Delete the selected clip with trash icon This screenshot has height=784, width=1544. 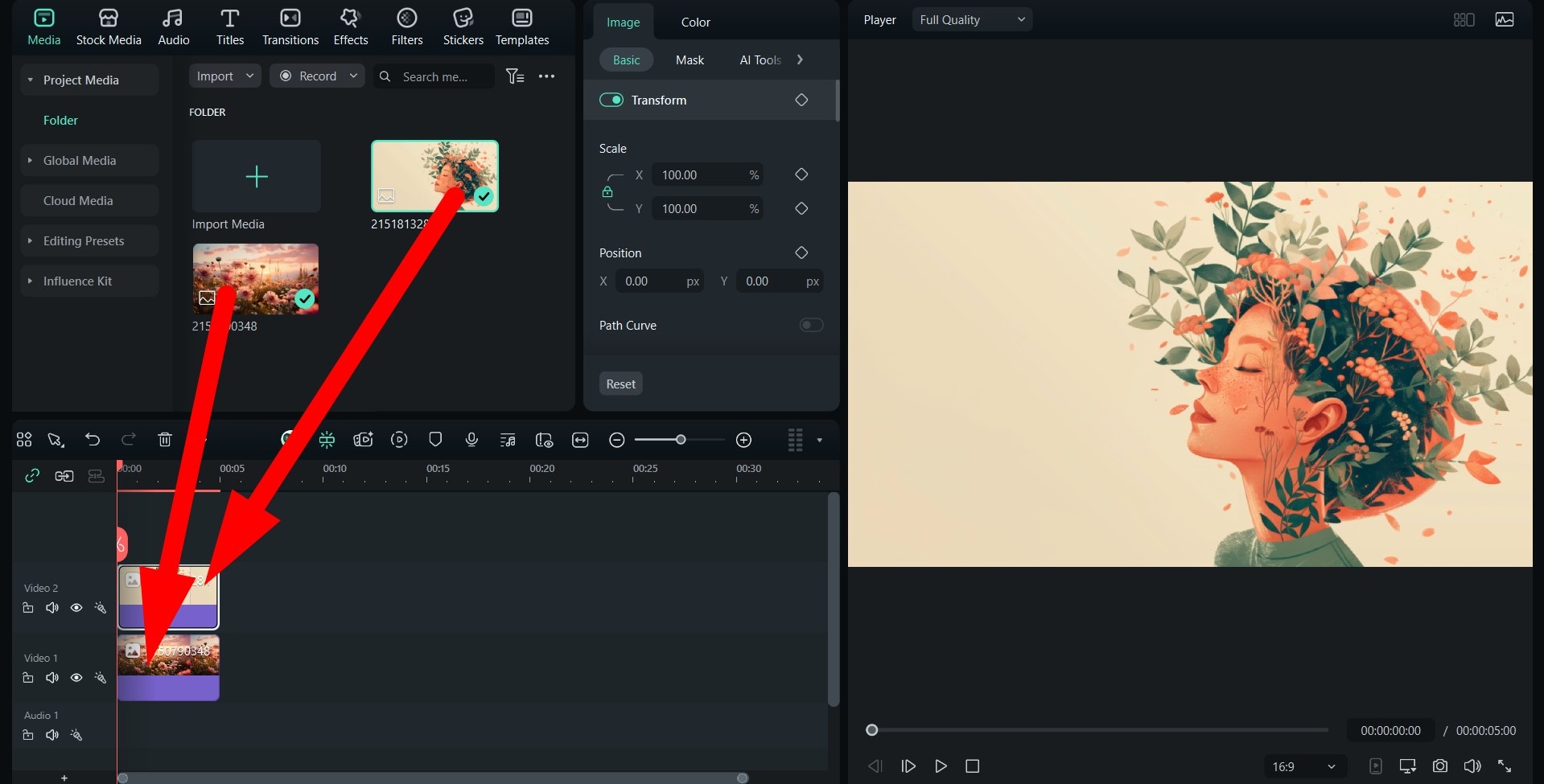coord(165,439)
